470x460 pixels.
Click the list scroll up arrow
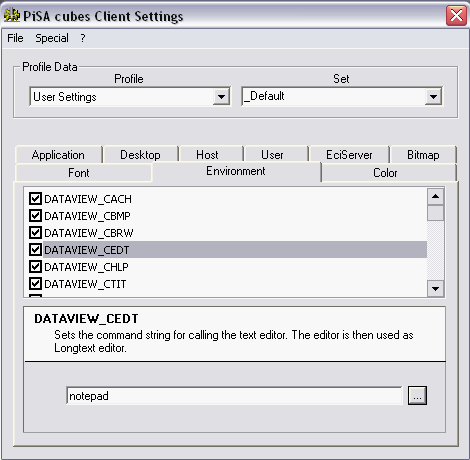pos(435,197)
